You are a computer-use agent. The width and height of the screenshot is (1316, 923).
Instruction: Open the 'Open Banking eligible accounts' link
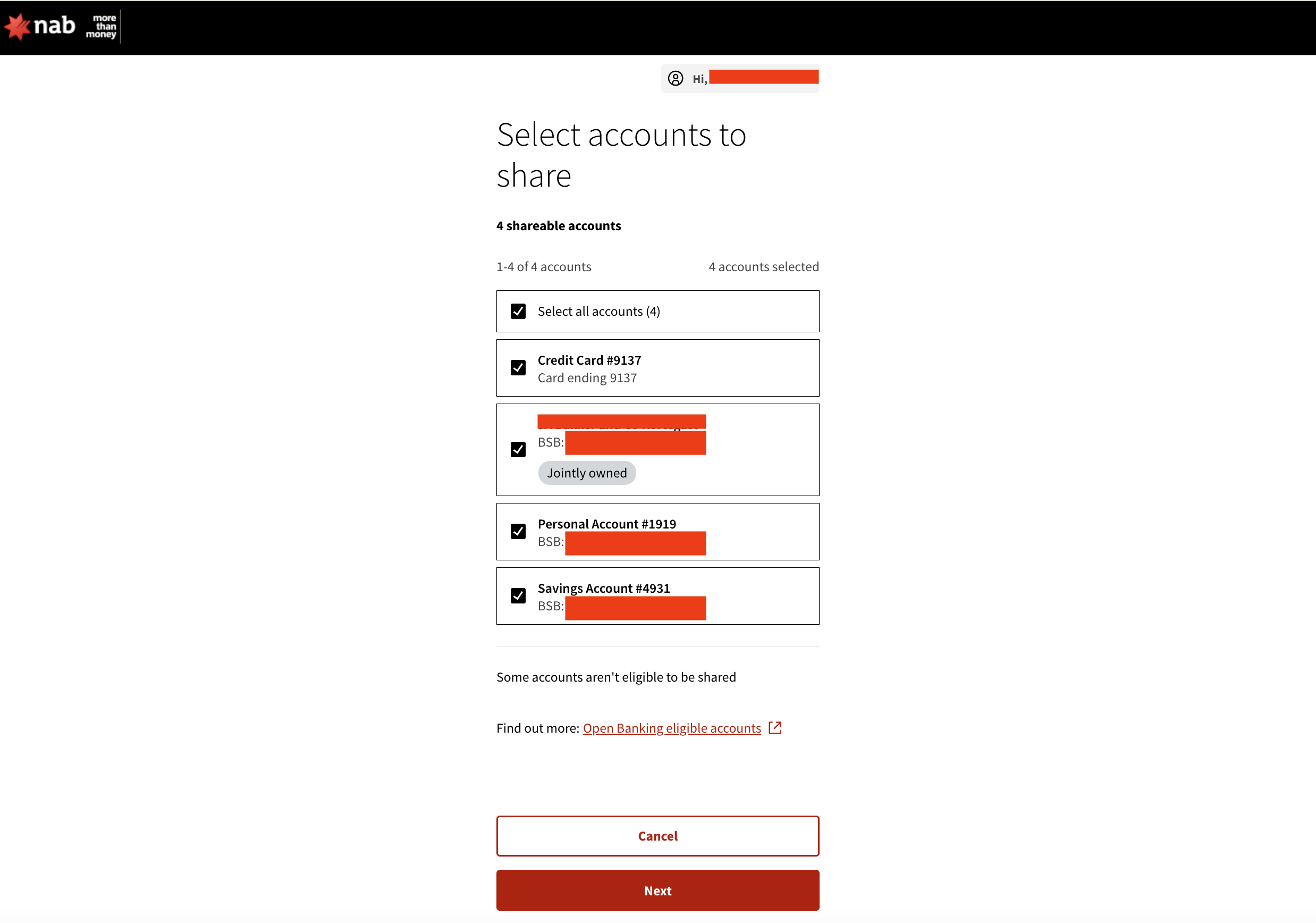tap(671, 727)
